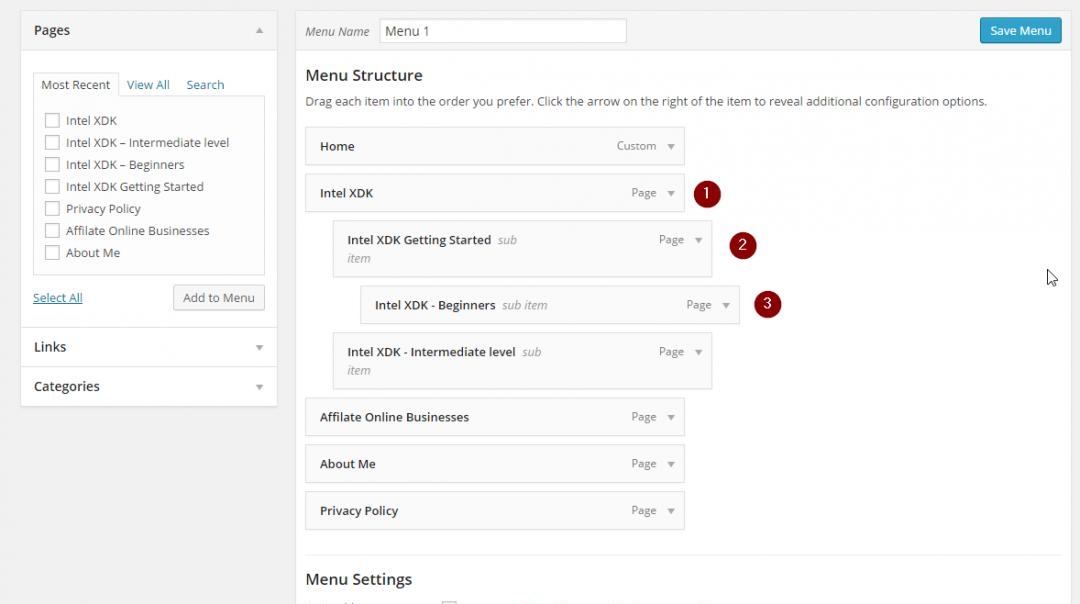Click the Save Menu button
This screenshot has width=1080, height=604.
1021,30
